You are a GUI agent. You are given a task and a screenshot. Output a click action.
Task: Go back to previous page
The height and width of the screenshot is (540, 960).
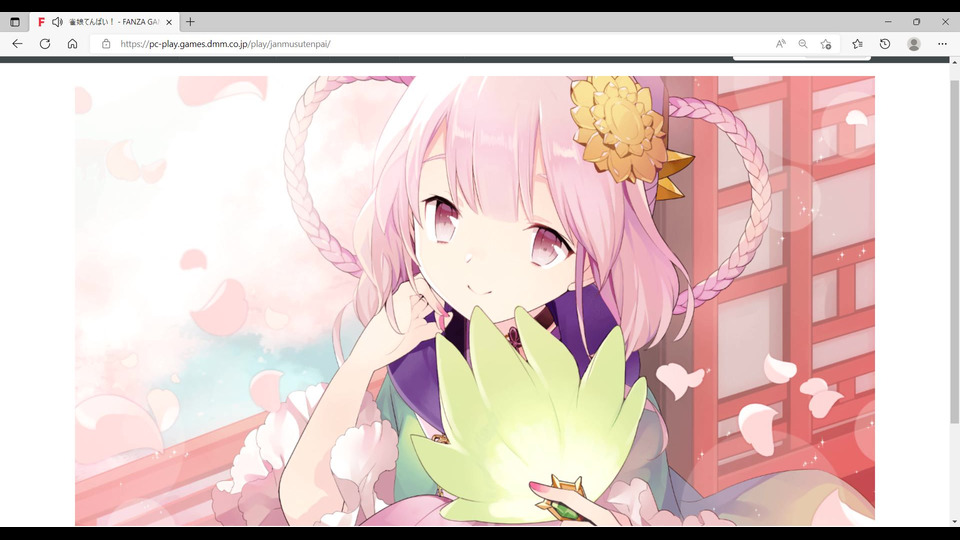(17, 44)
